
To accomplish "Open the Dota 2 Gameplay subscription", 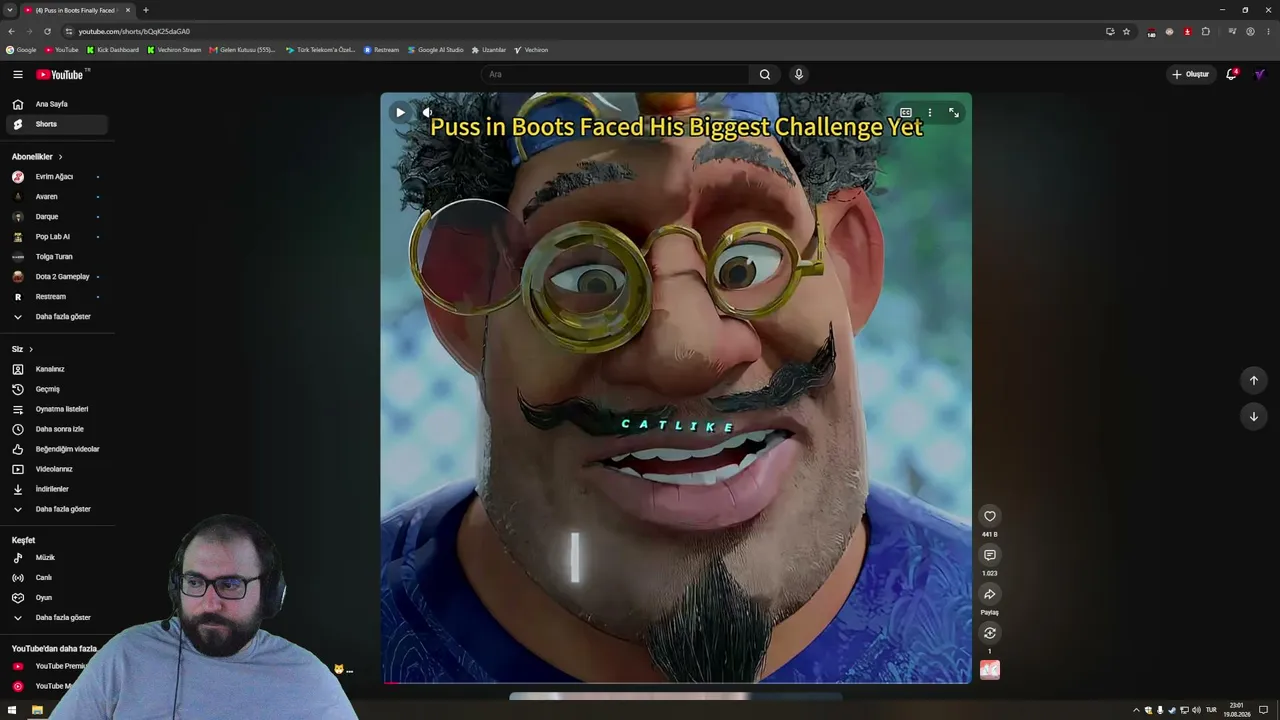I will pos(57,277).
